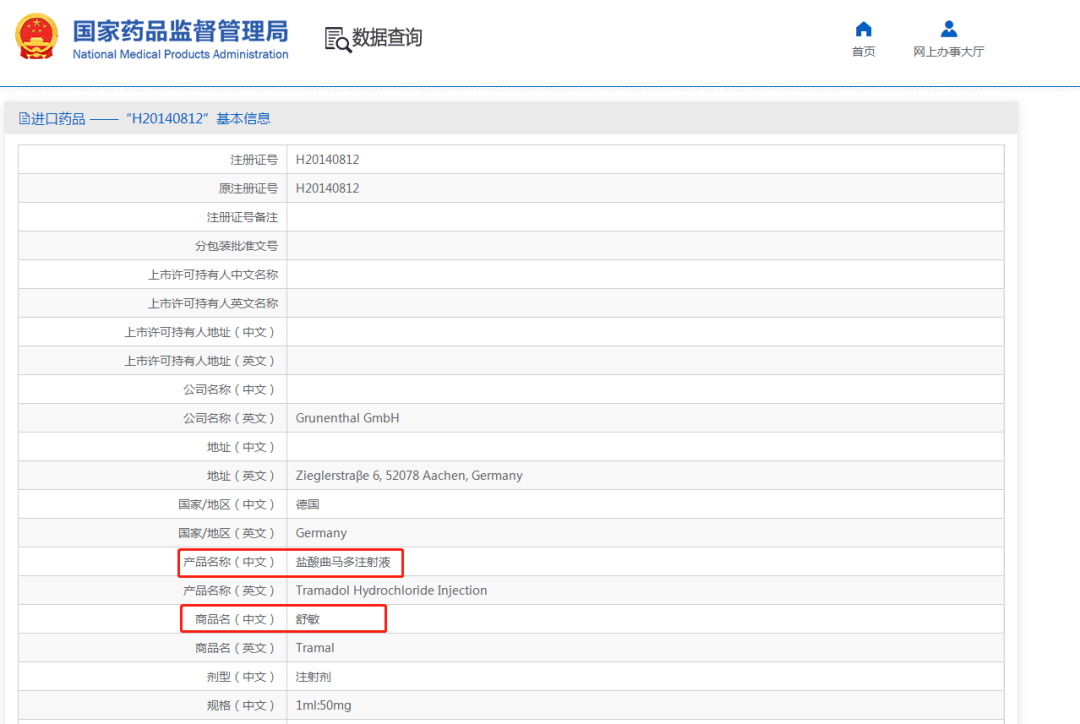This screenshot has height=724, width=1080.
Task: Select the 德国 country value
Action: coord(307,505)
